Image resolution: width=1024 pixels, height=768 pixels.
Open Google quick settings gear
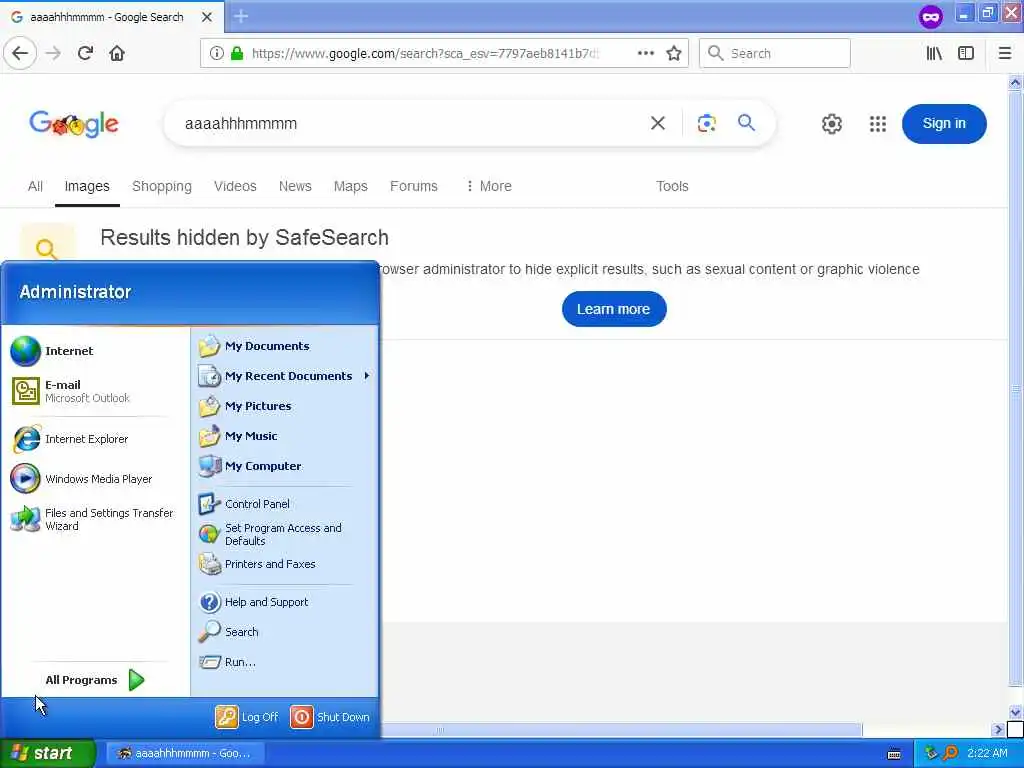tap(831, 123)
